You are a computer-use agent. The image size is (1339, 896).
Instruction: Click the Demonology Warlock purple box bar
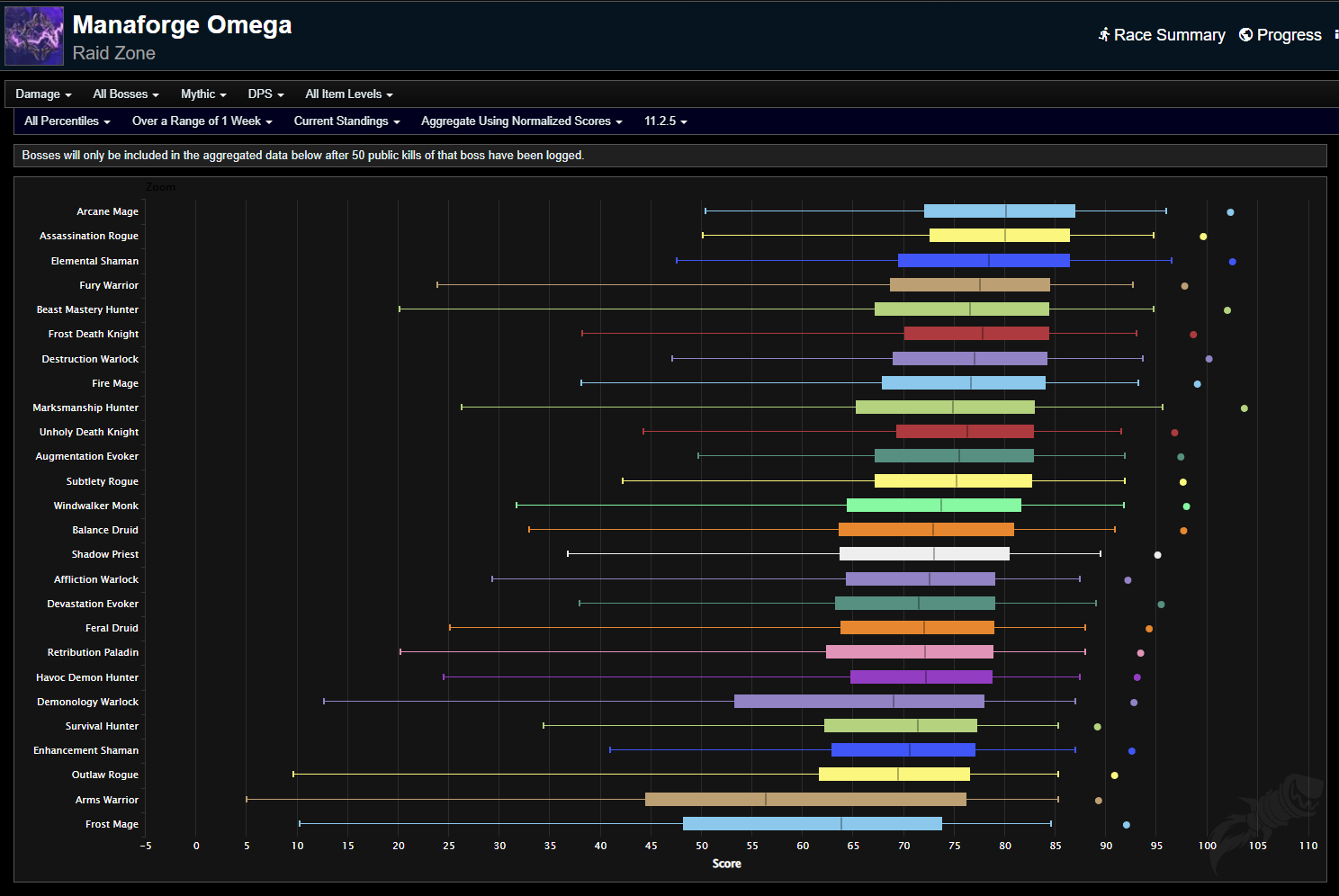858,702
